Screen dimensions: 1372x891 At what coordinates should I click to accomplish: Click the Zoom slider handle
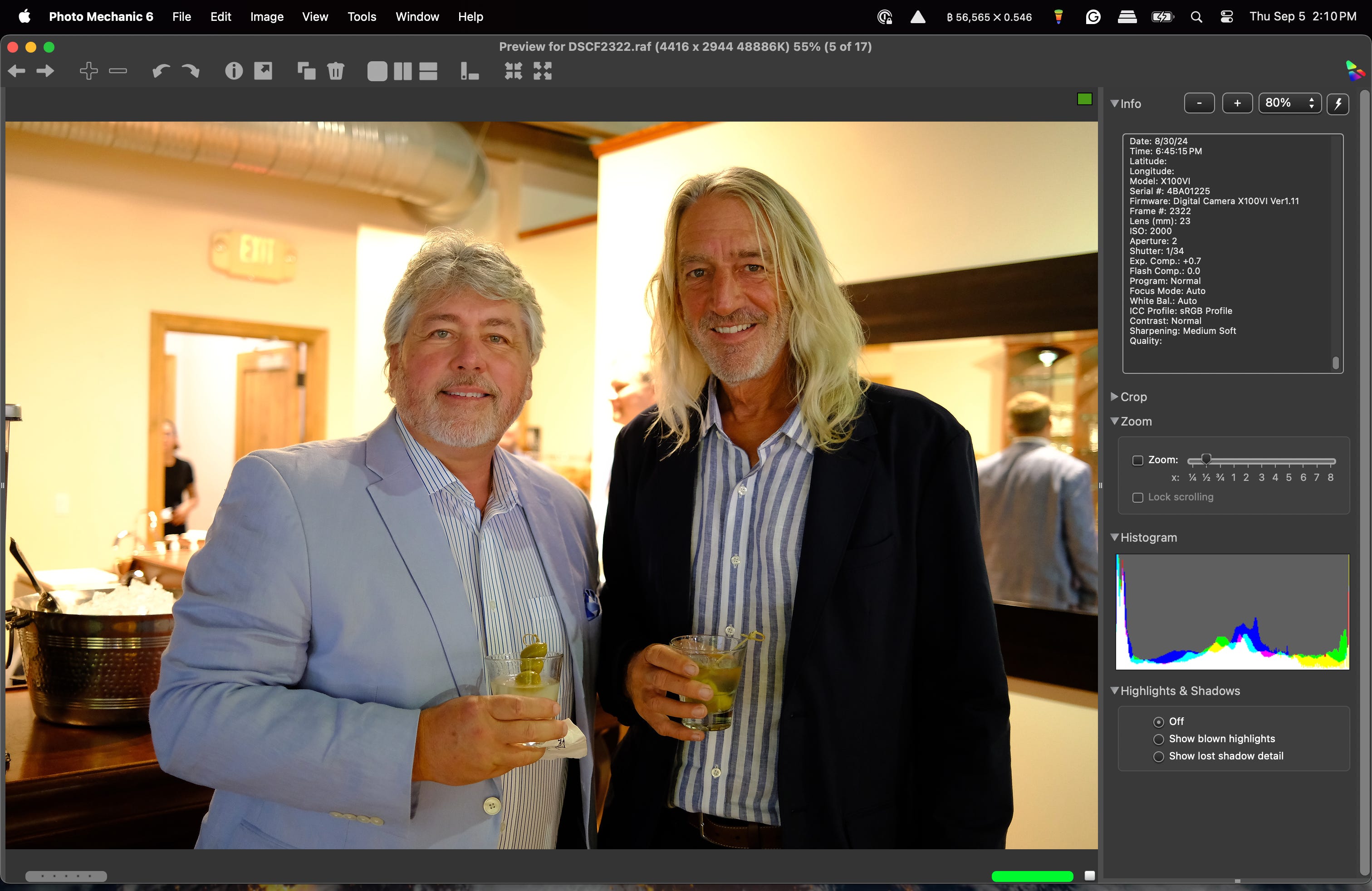point(1205,459)
